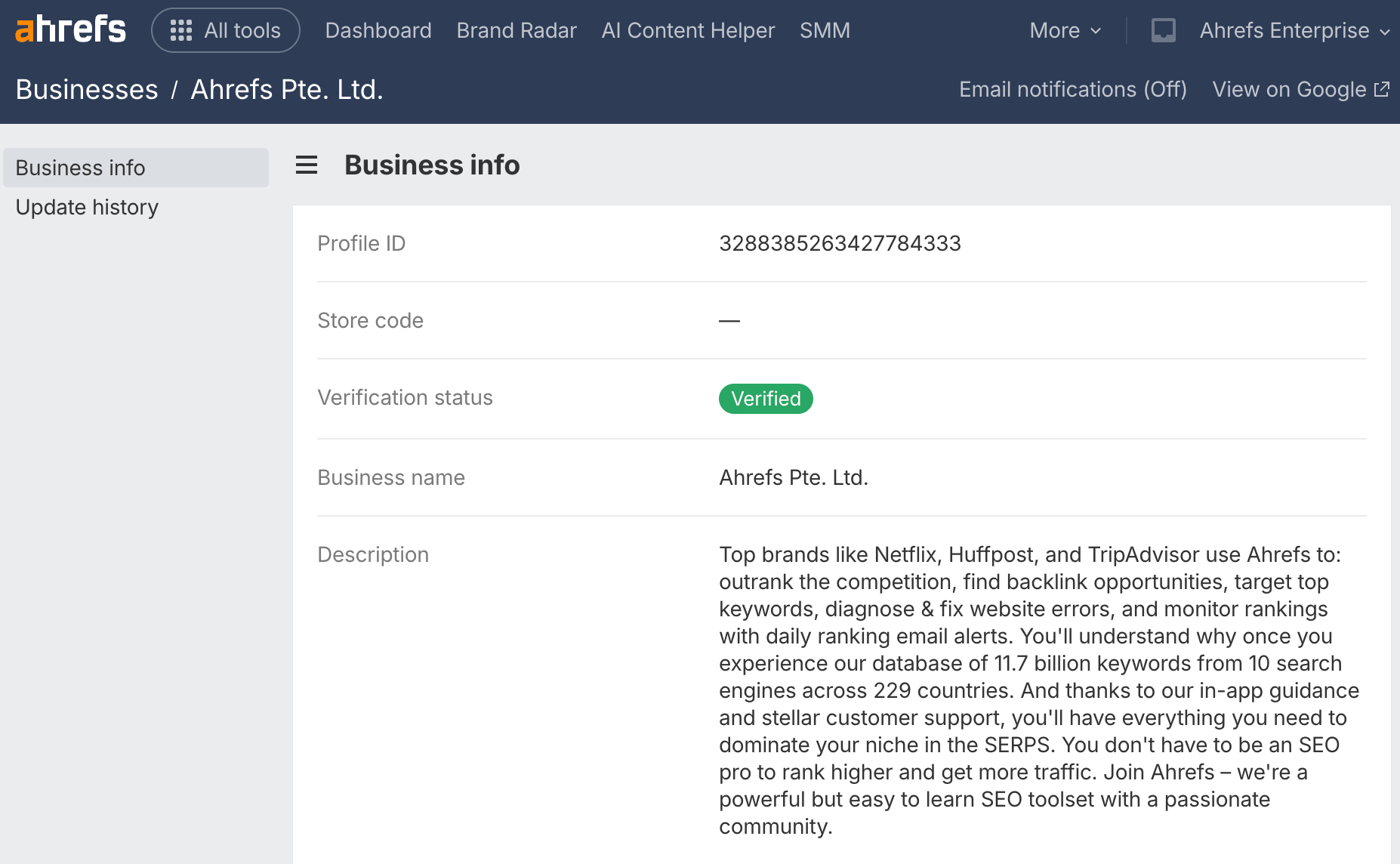Screen dimensions: 1400x864
Task: Expand the More dropdown
Action: click(x=1065, y=30)
